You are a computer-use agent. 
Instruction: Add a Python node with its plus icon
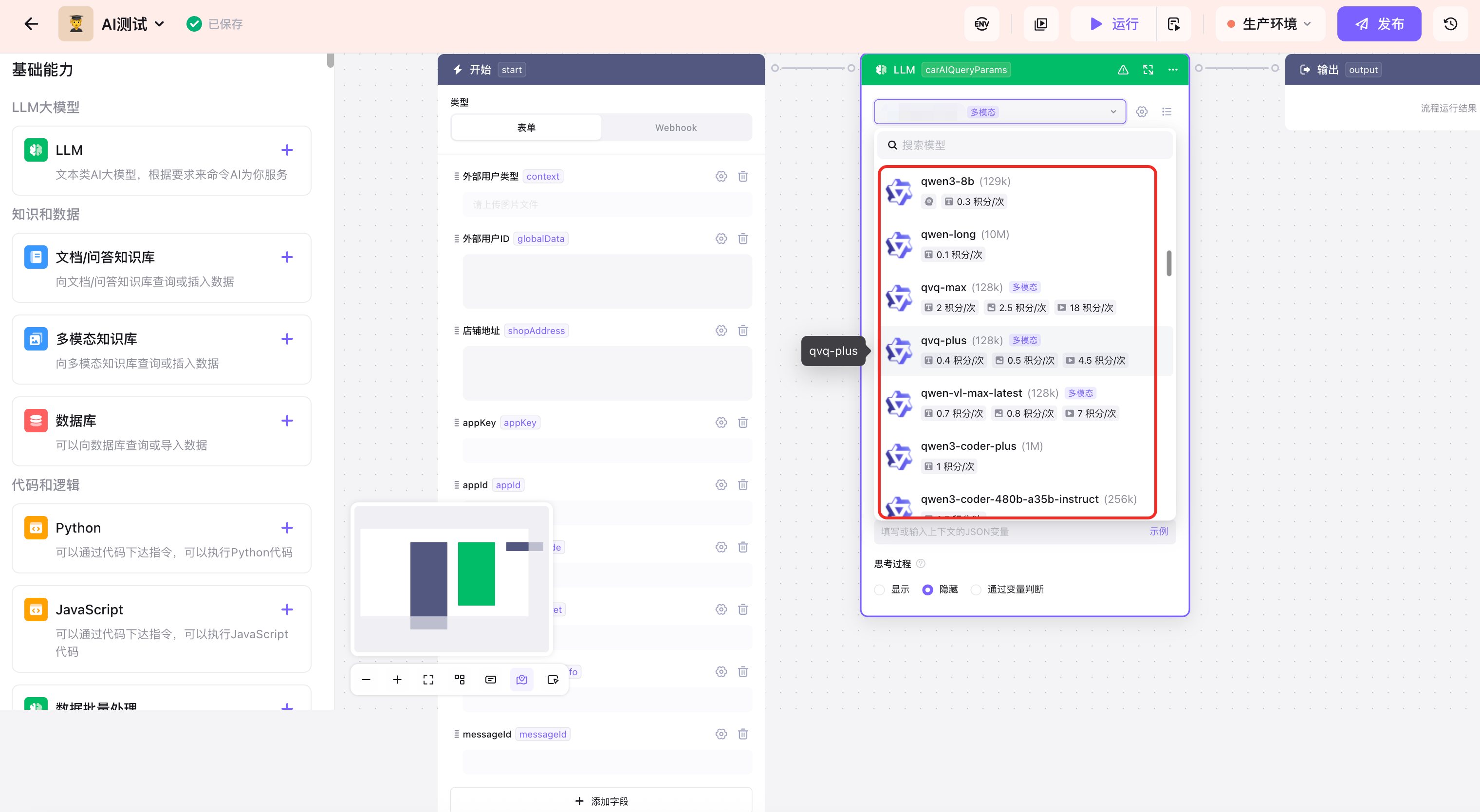coord(287,528)
